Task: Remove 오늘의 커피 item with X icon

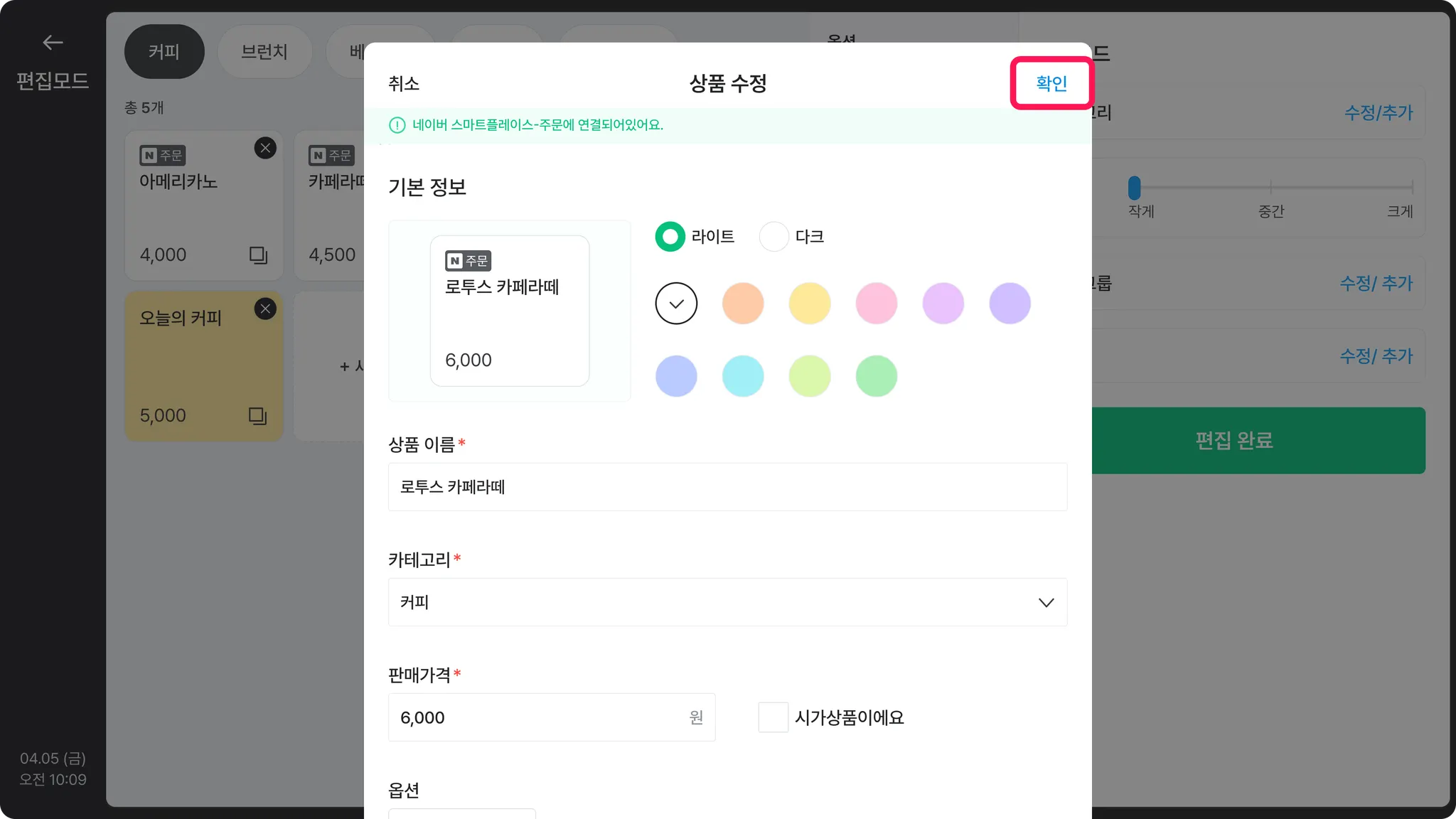Action: click(x=265, y=309)
